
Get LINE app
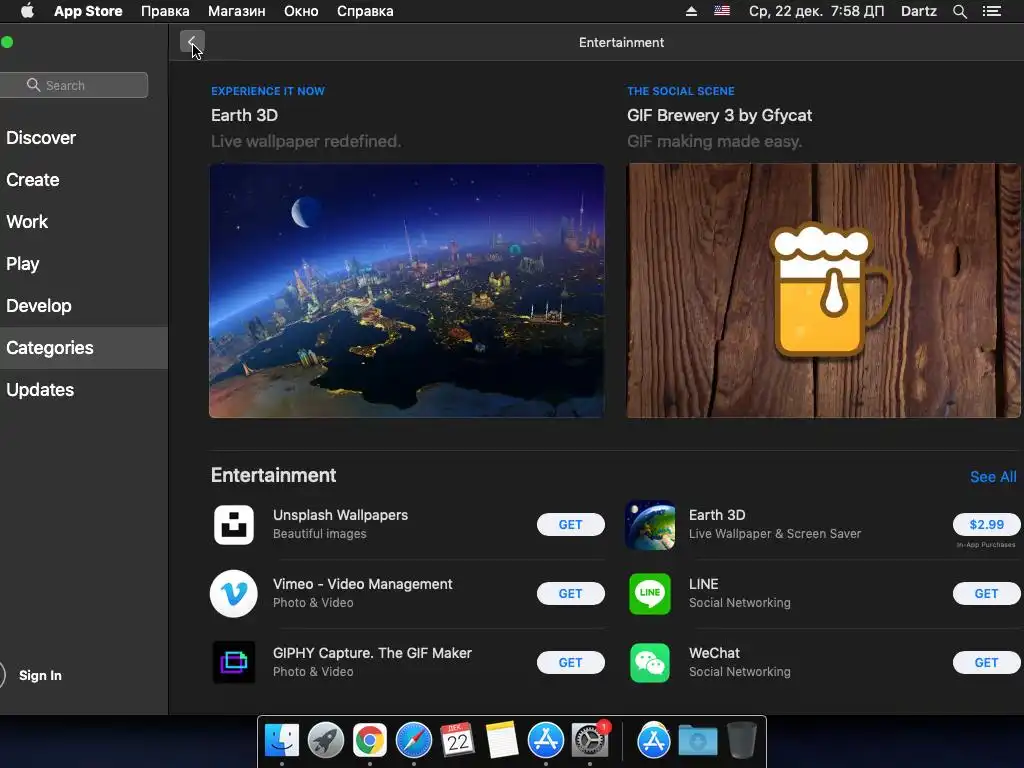pos(986,594)
